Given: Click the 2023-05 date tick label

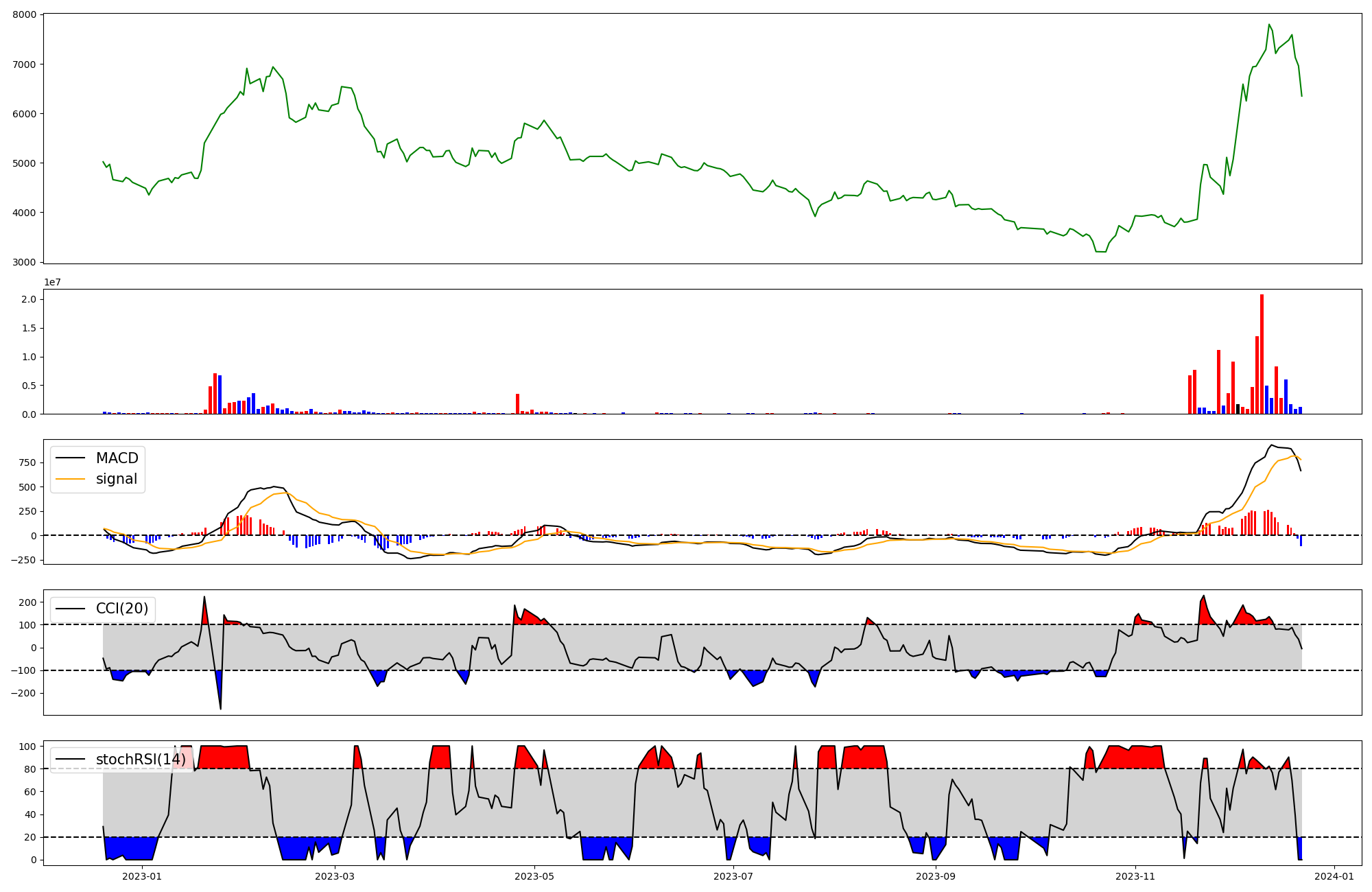Looking at the screenshot, I should 534,876.
